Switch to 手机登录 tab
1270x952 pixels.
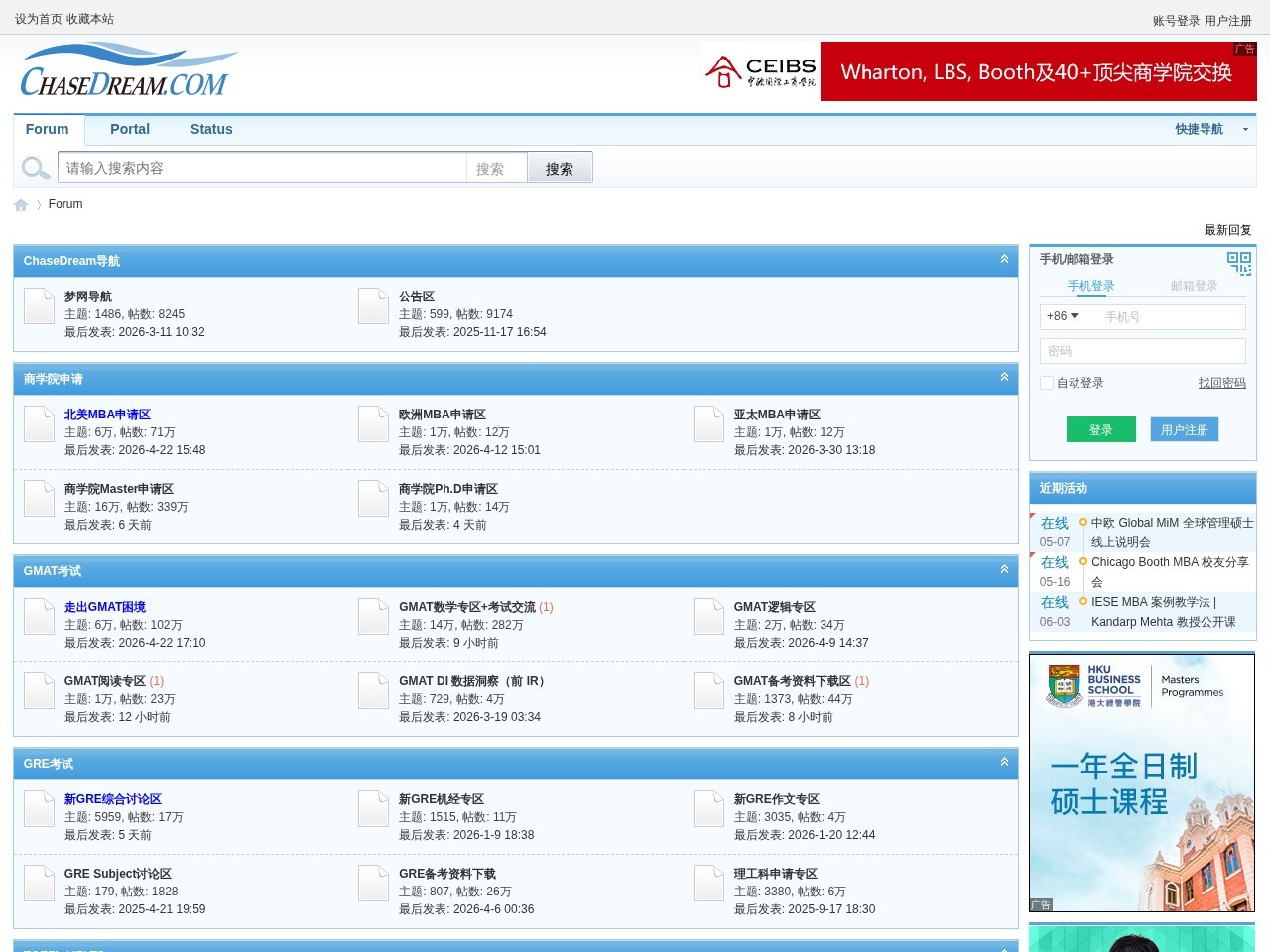point(1091,286)
